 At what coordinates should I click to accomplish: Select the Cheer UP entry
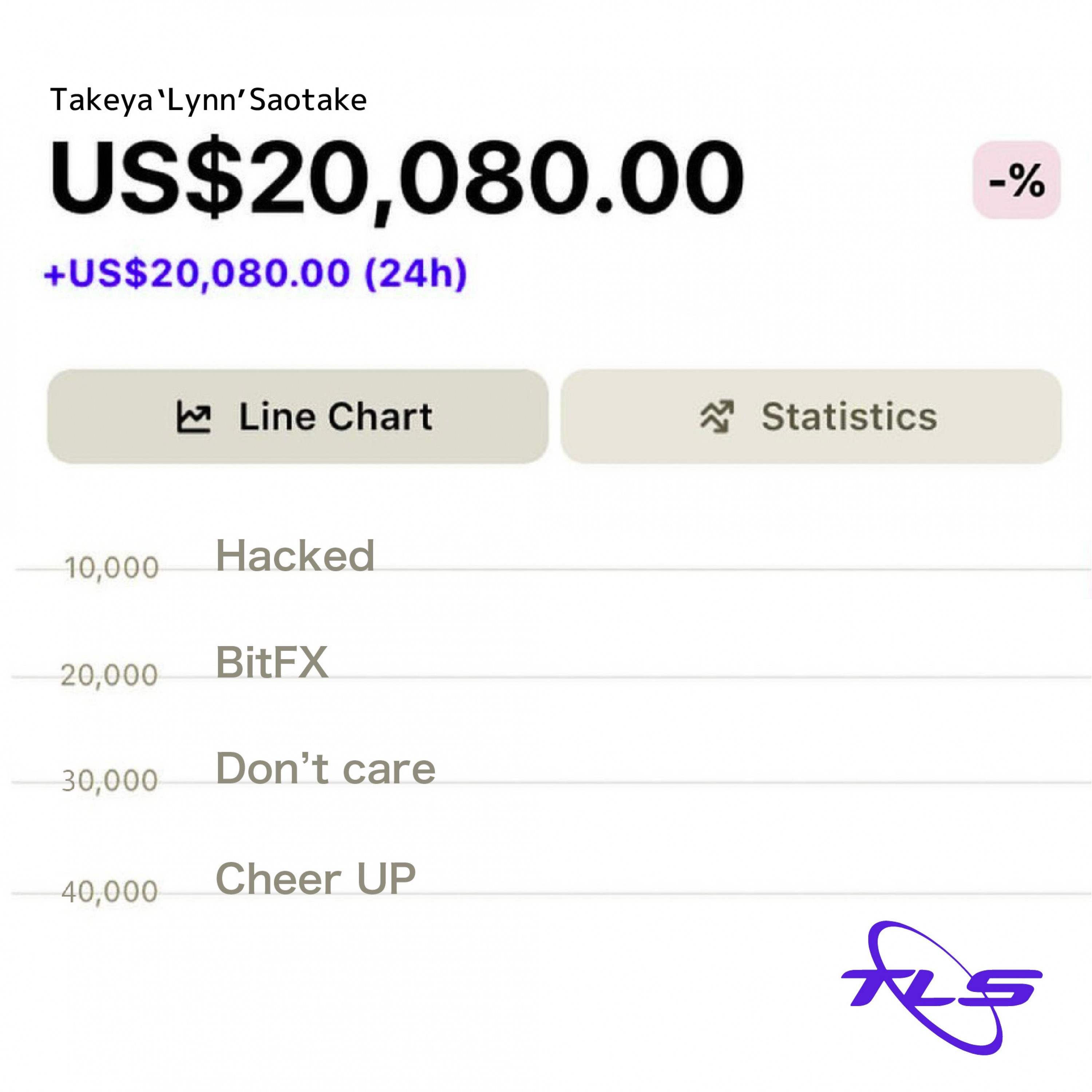[x=315, y=879]
